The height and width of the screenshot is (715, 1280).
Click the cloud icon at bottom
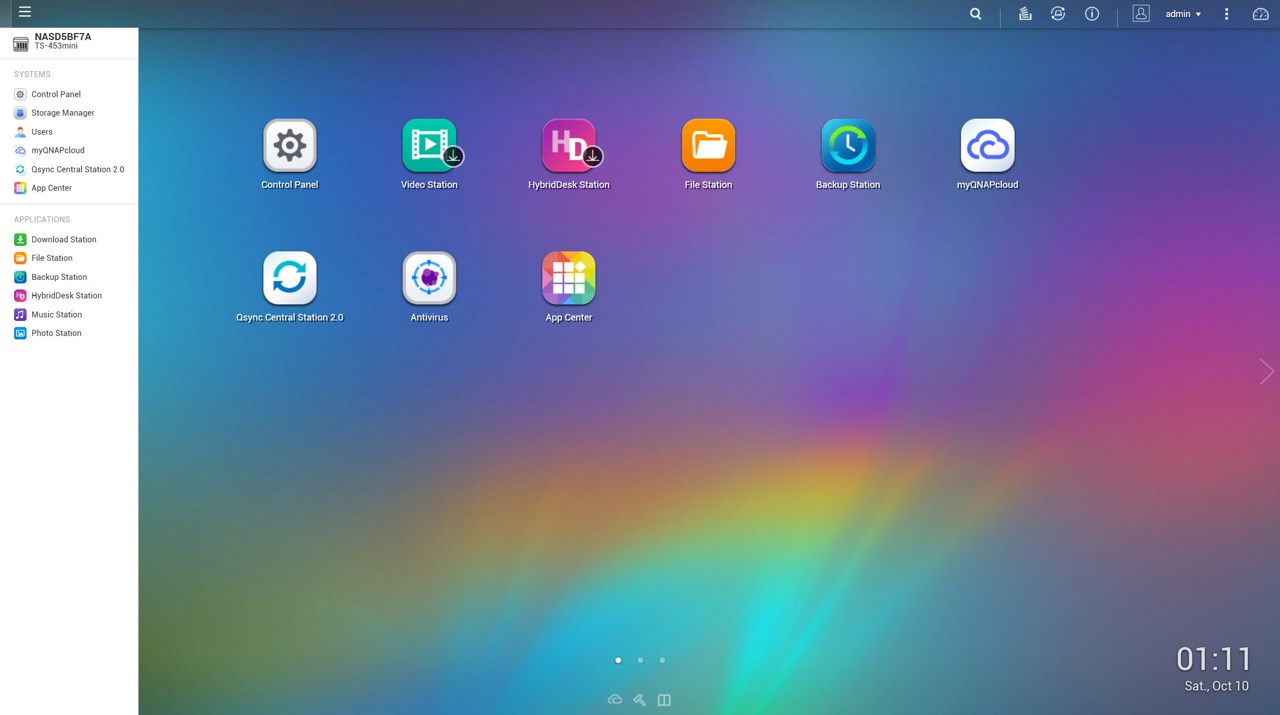pyautogui.click(x=615, y=700)
